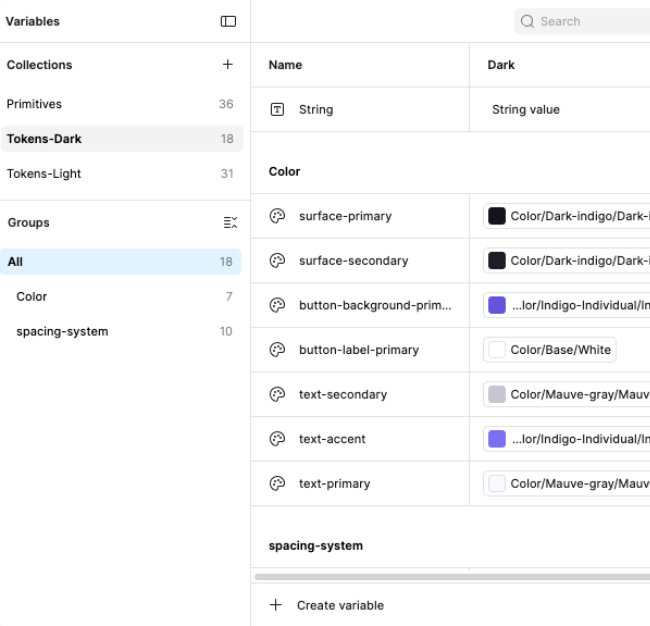Click the spacing-system section heading in table
Viewport: 650px width, 626px height.
click(x=315, y=546)
